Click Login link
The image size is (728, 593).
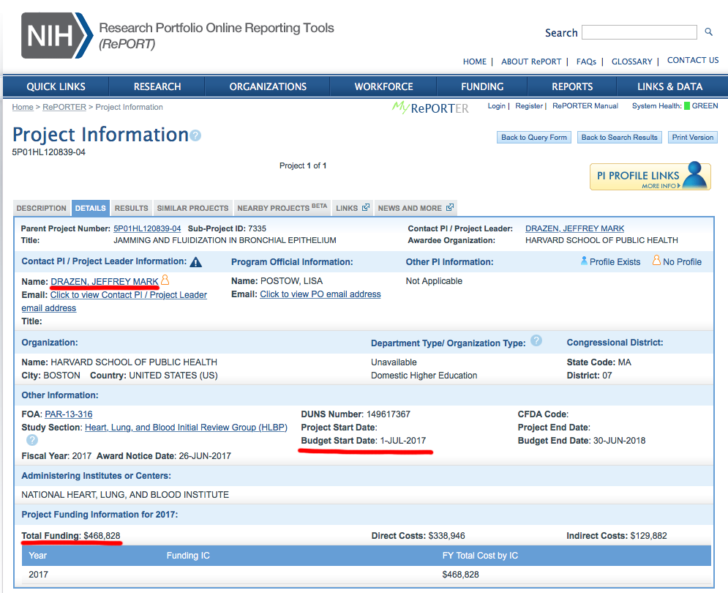(496, 106)
